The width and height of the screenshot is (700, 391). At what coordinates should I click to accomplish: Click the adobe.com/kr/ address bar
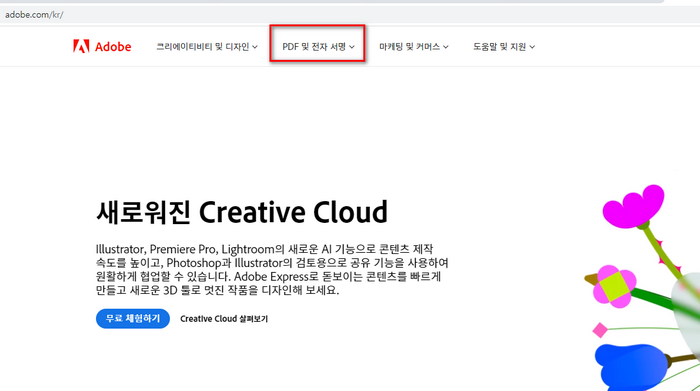pyautogui.click(x=350, y=15)
